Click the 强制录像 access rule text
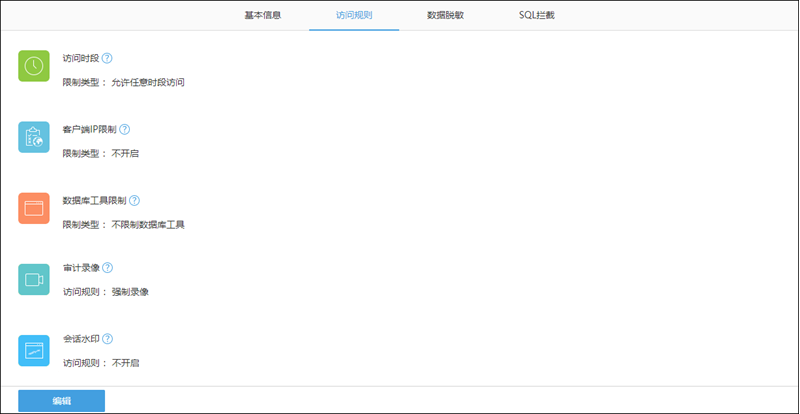 coord(130,292)
